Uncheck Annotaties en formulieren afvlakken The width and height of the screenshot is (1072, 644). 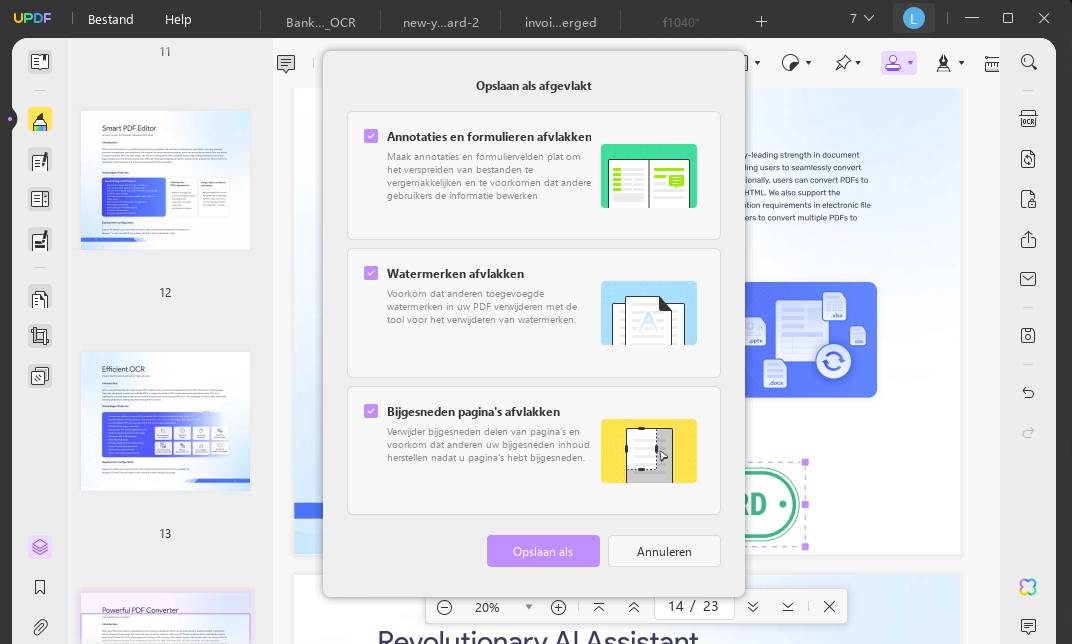(x=371, y=136)
